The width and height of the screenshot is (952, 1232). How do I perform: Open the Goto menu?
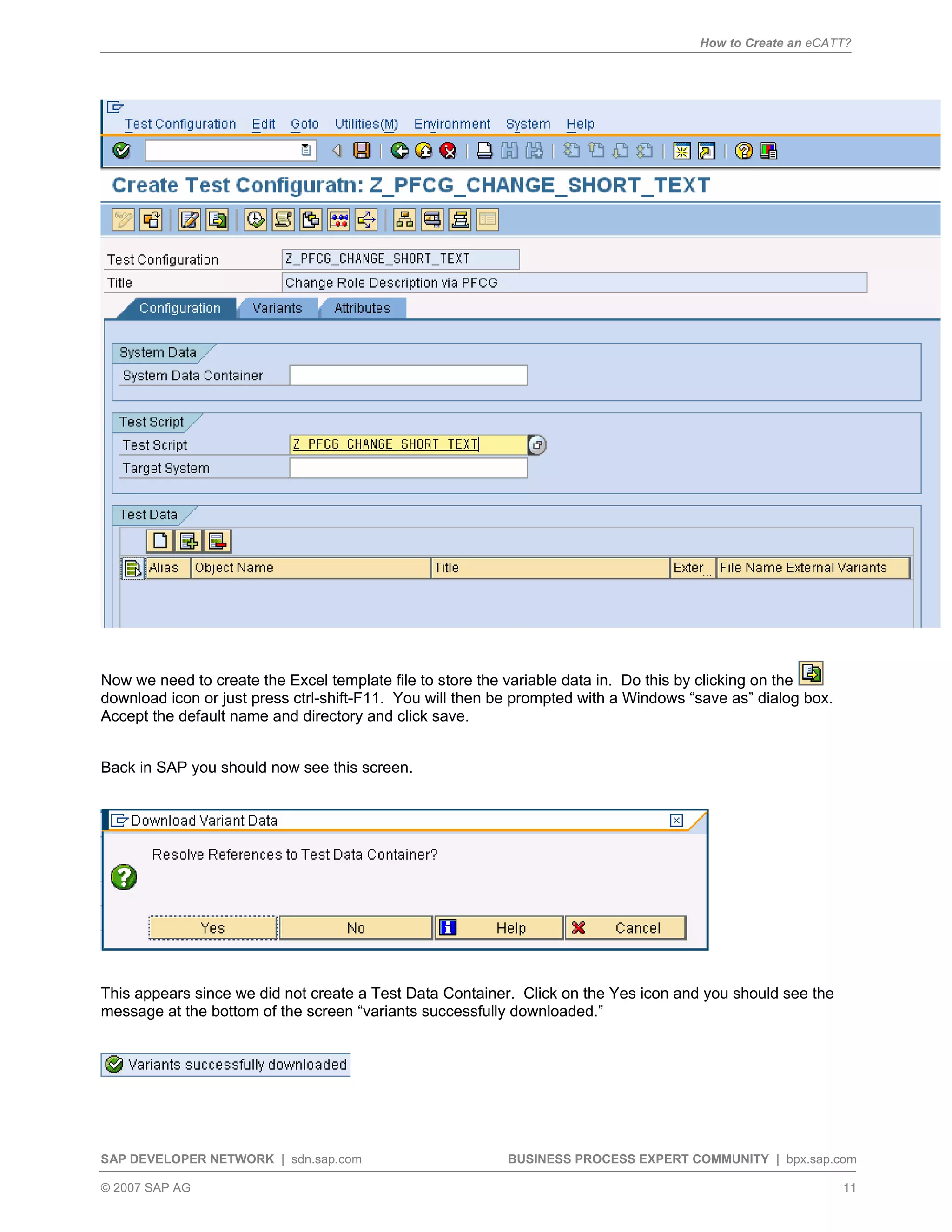pos(304,124)
